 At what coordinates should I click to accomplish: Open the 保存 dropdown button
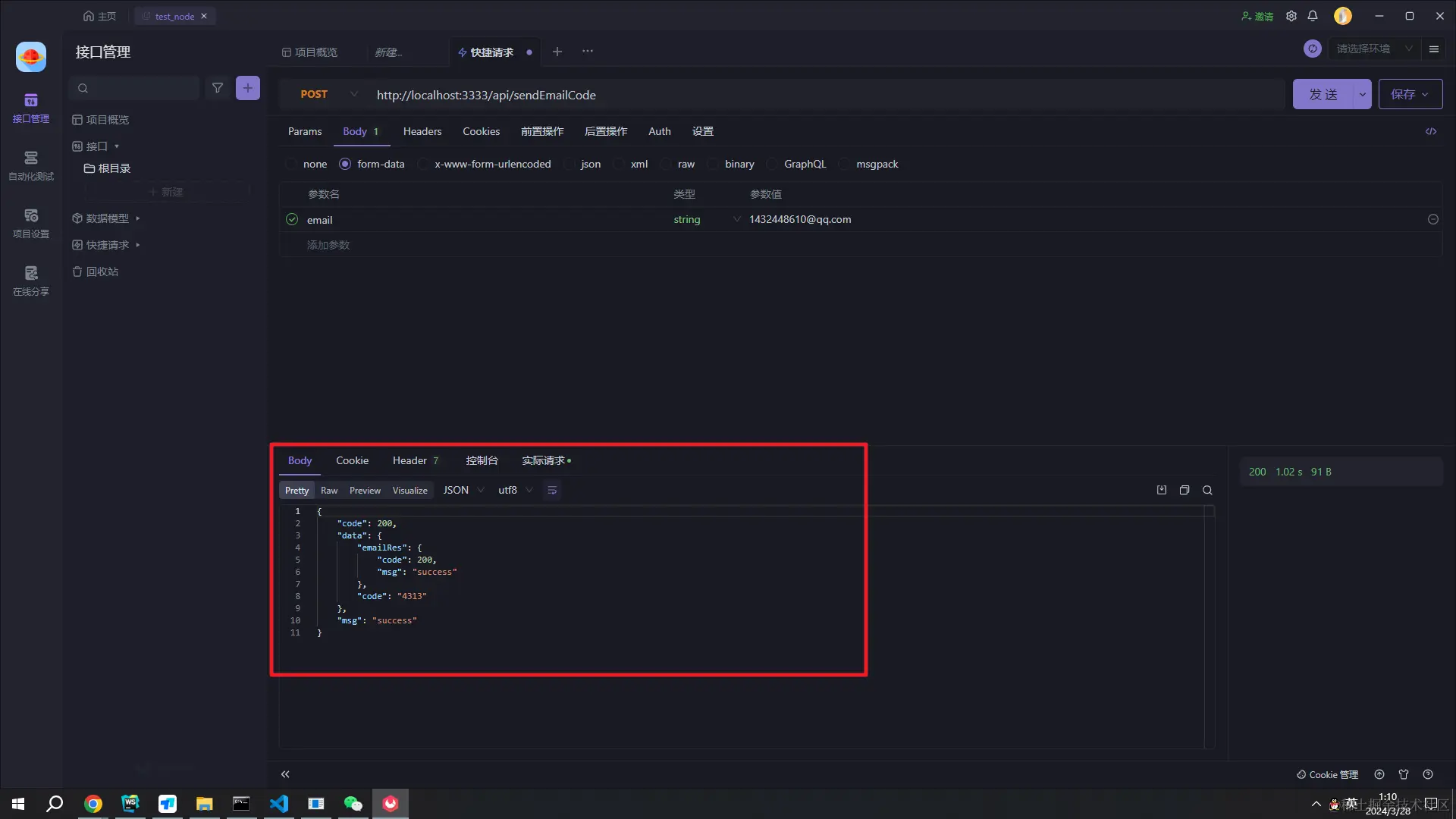click(x=1410, y=95)
